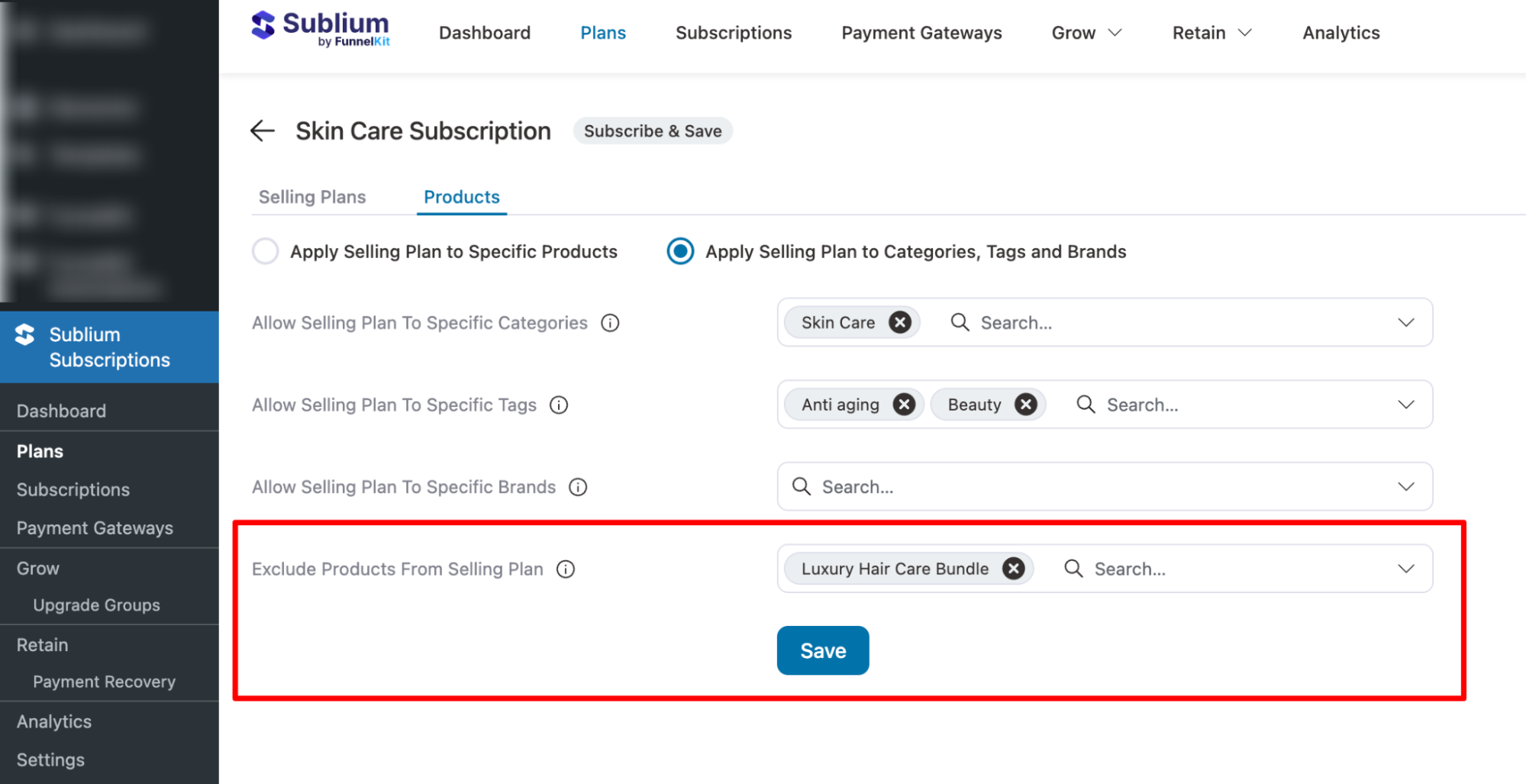The height and width of the screenshot is (784, 1526).
Task: Click the info icon beside specific brands
Action: click(577, 486)
